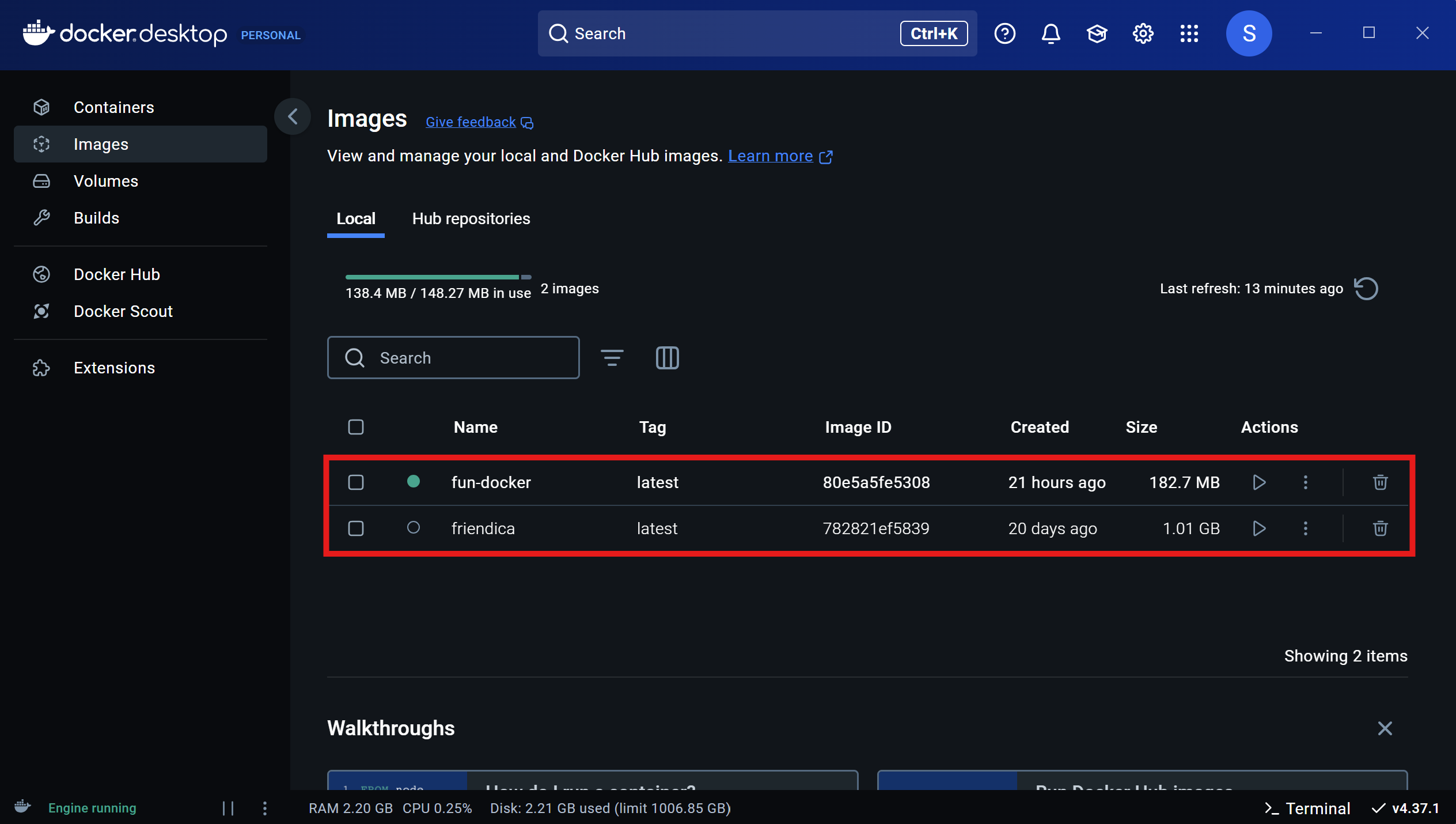
Task: Collapse the sidebar with the chevron
Action: tap(293, 116)
